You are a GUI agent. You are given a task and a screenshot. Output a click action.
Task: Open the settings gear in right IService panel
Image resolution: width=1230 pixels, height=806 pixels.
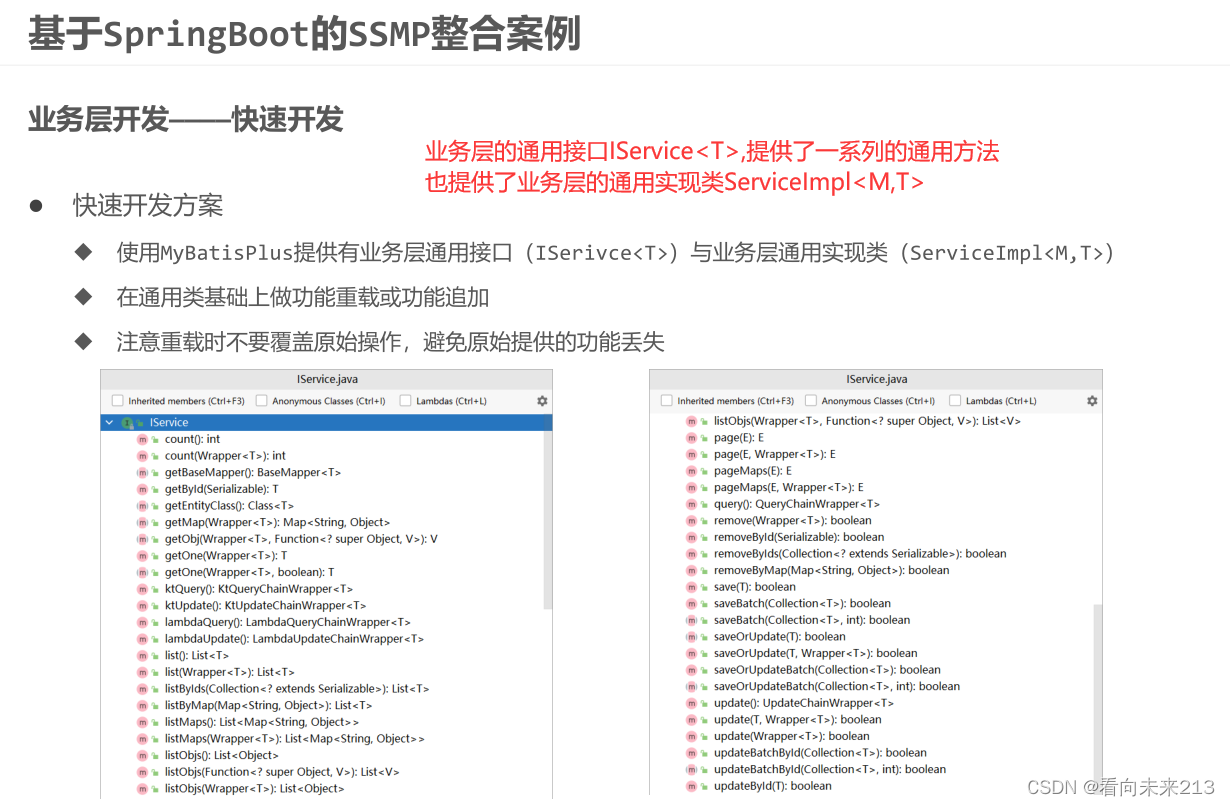point(1091,400)
